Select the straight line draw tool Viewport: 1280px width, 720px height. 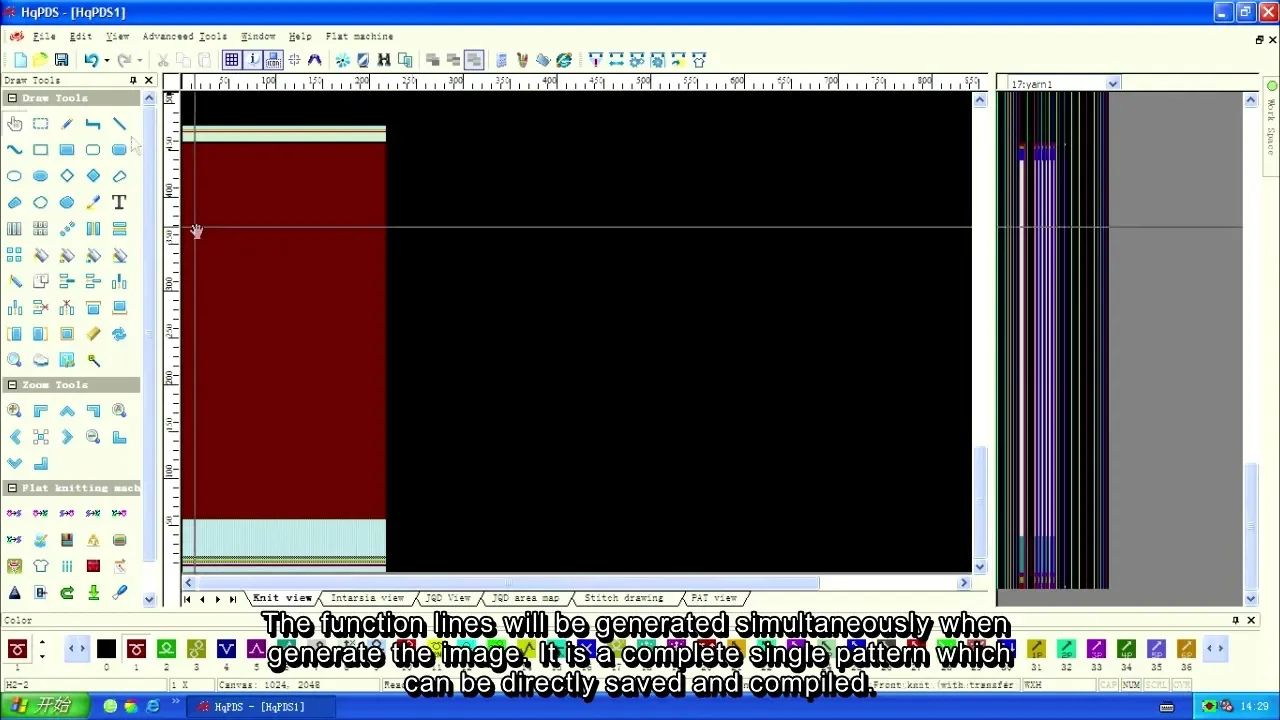coord(119,124)
